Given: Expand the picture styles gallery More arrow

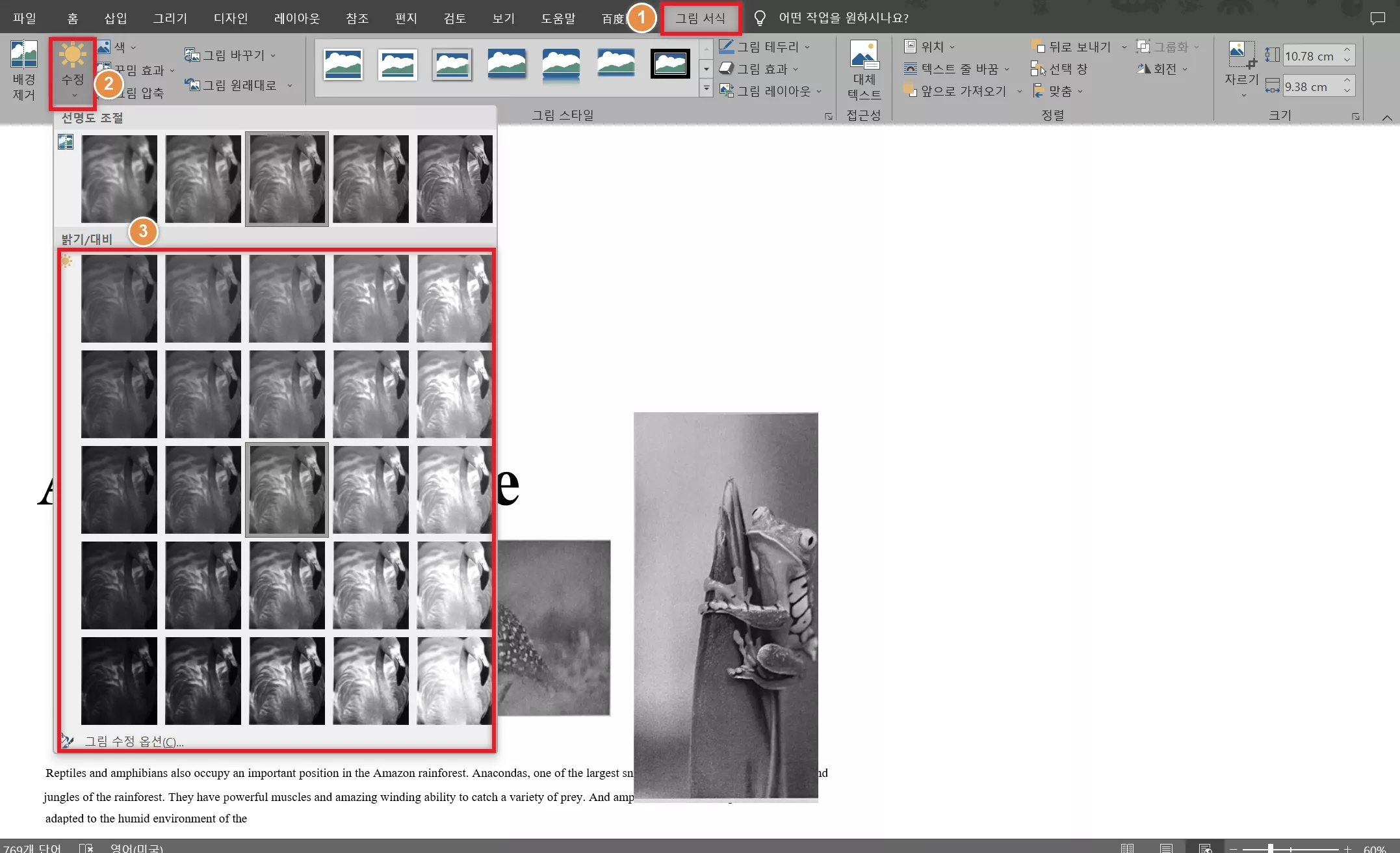Looking at the screenshot, I should (x=706, y=89).
